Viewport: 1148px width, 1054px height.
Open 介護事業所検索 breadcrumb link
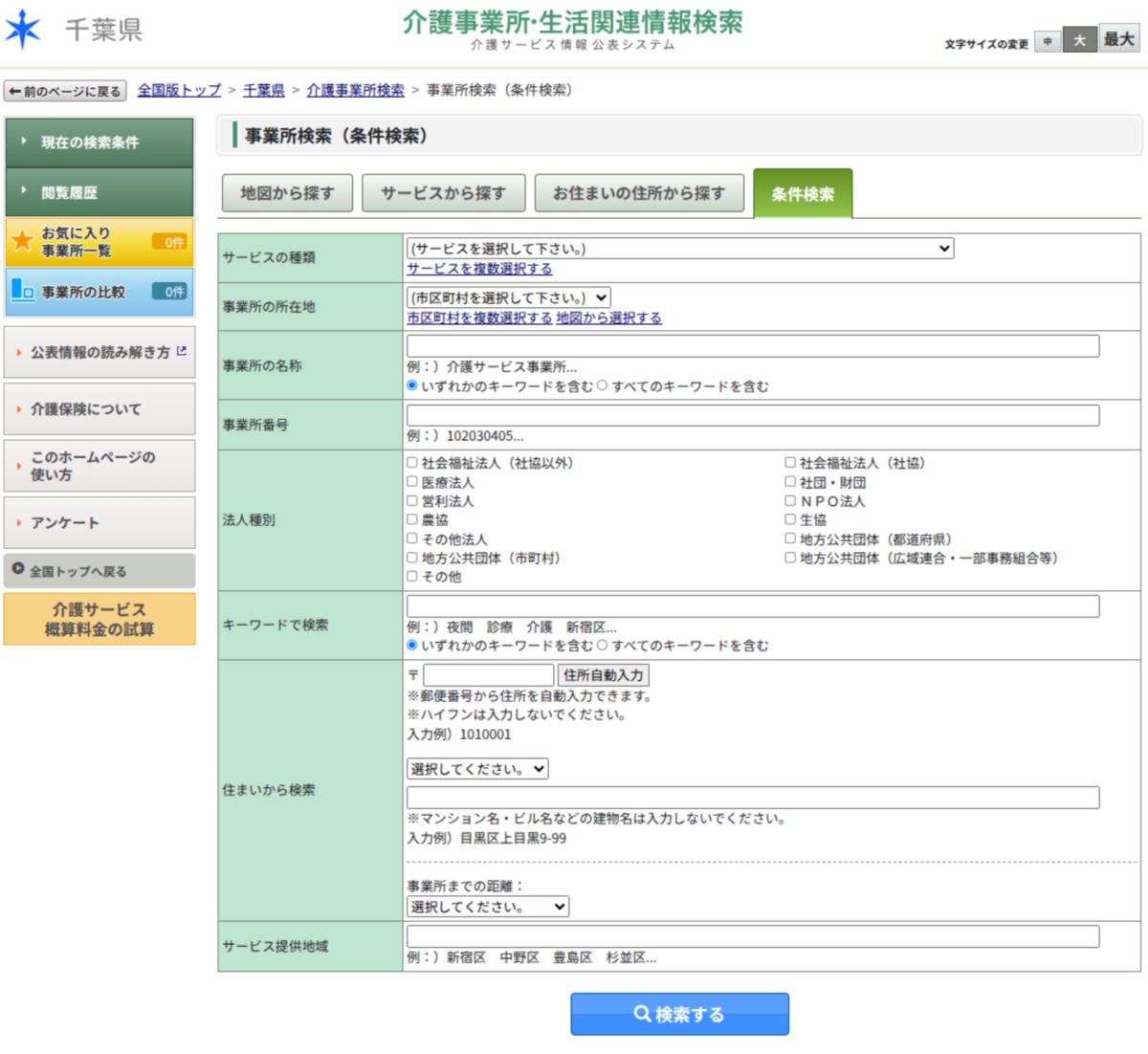pyautogui.click(x=355, y=90)
